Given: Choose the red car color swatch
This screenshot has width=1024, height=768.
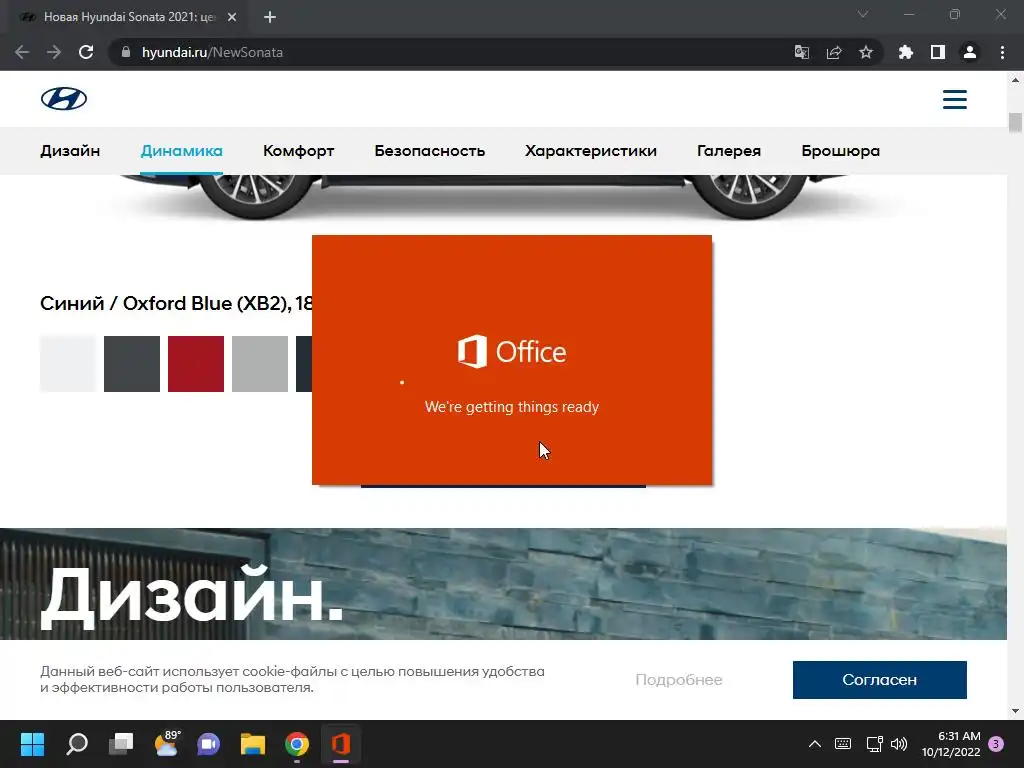Looking at the screenshot, I should [x=196, y=364].
